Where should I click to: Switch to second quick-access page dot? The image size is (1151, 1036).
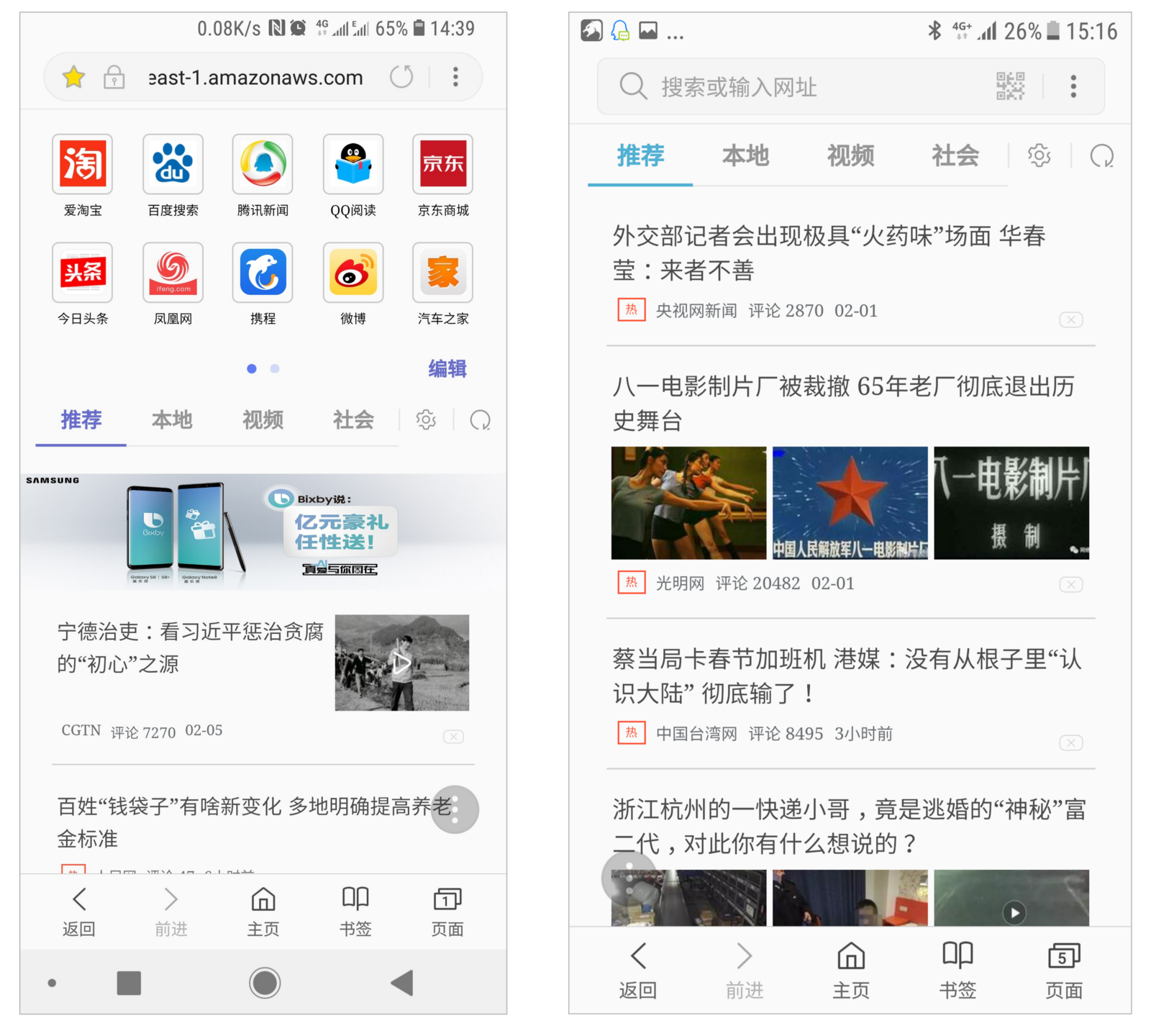pyautogui.click(x=275, y=368)
